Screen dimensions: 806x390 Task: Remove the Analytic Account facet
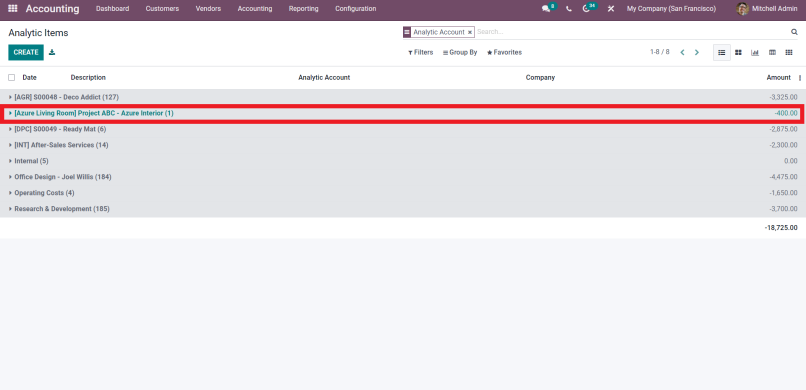469,32
